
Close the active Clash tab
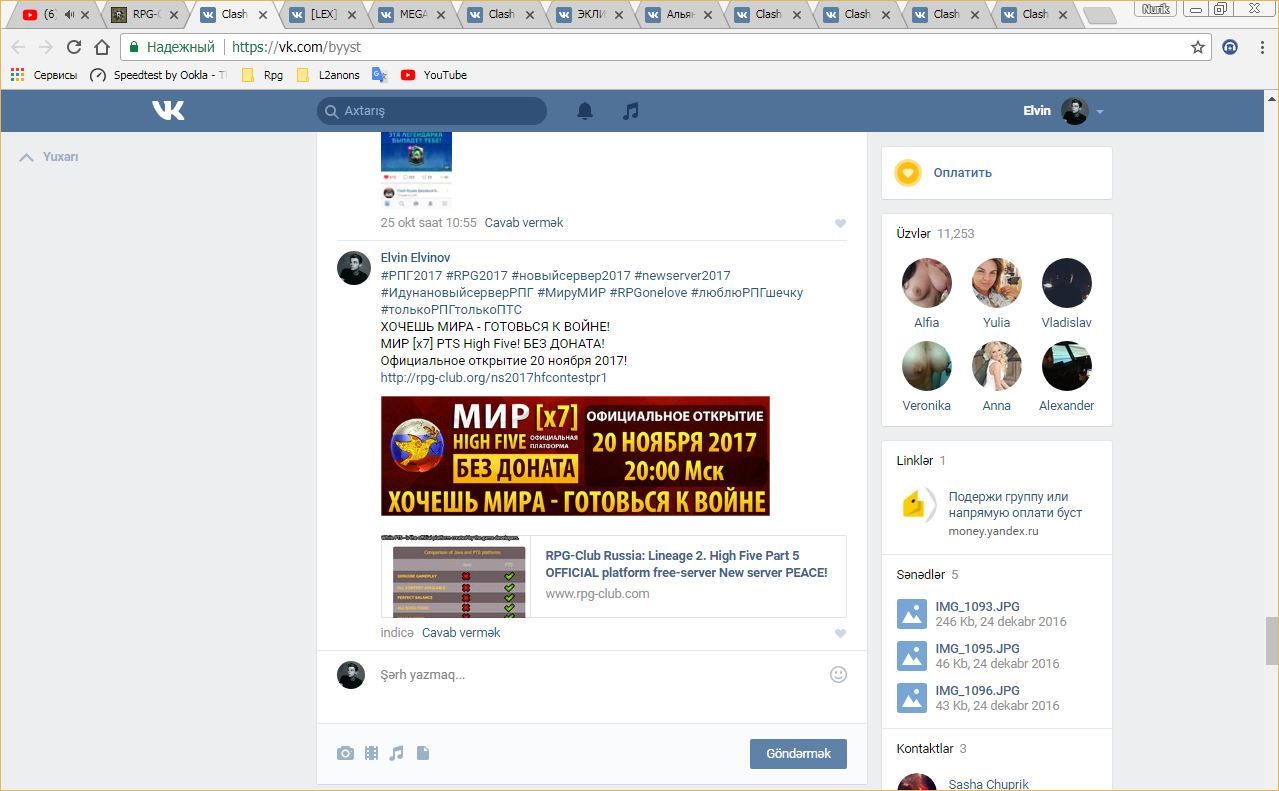262,15
